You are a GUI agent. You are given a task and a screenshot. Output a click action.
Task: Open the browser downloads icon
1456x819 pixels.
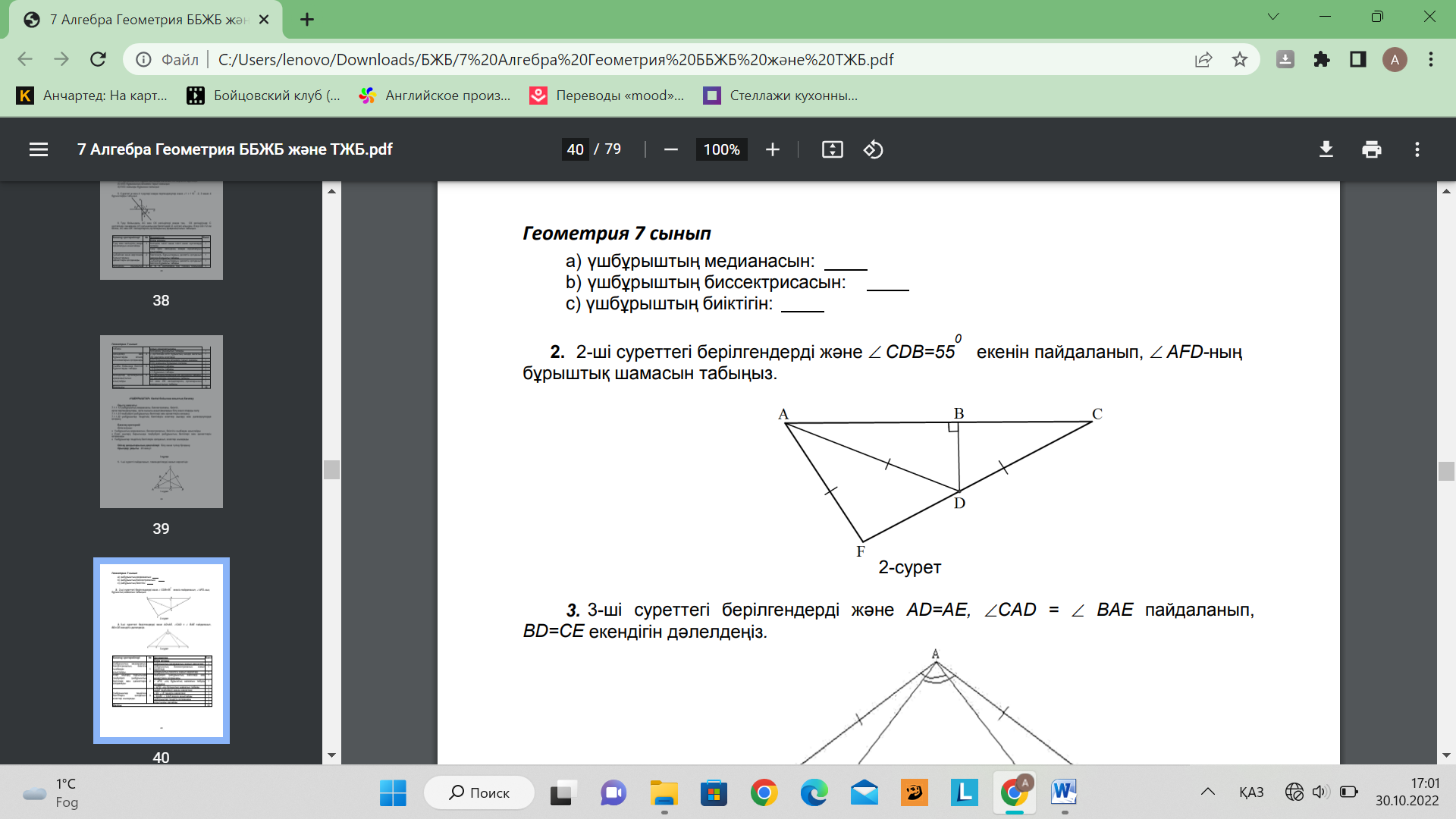click(1285, 59)
